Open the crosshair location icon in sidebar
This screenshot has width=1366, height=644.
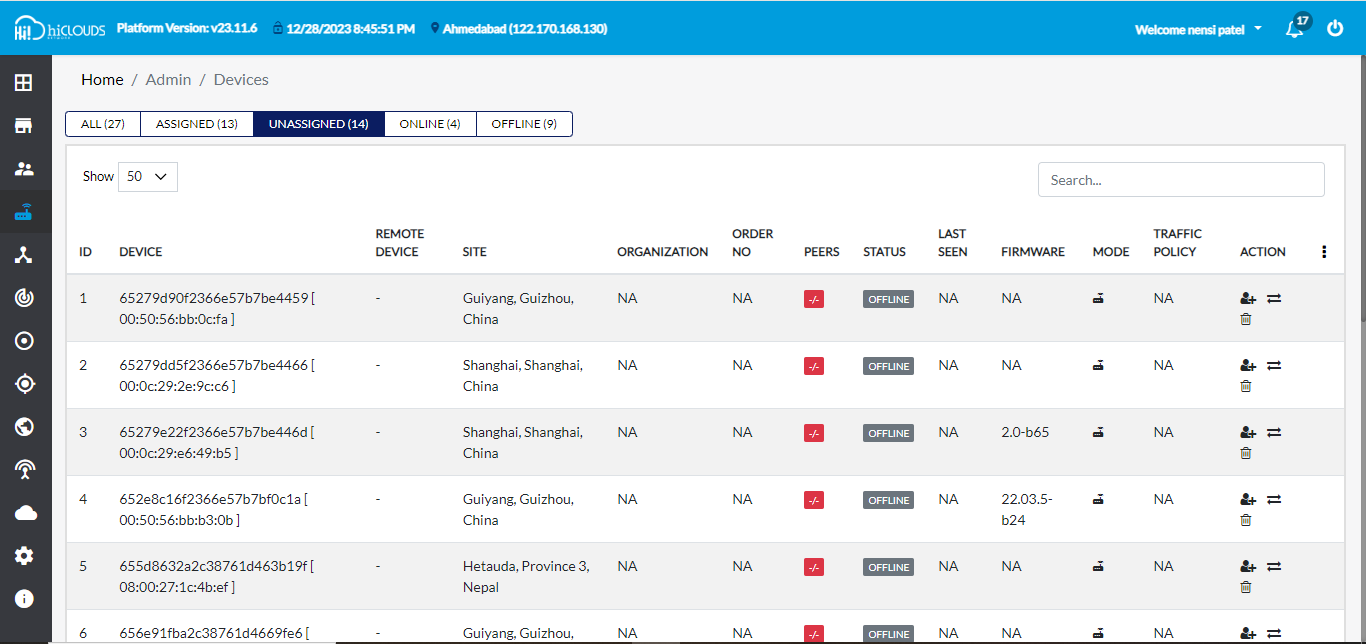point(24,384)
